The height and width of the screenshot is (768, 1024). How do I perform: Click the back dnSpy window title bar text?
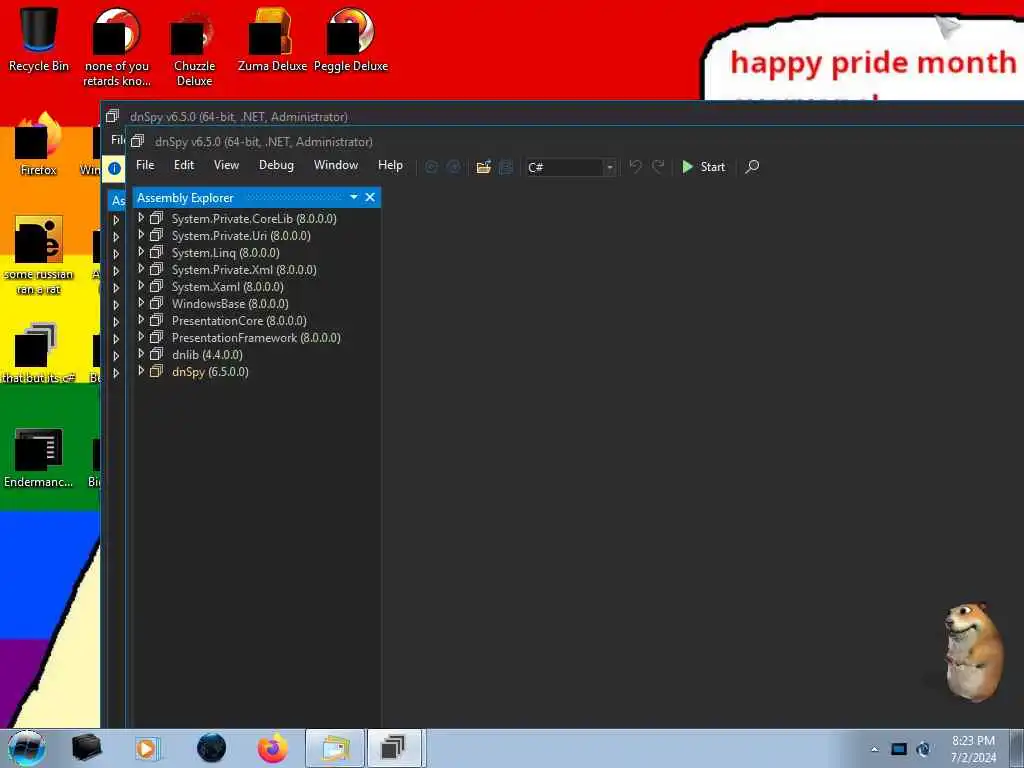coord(238,117)
